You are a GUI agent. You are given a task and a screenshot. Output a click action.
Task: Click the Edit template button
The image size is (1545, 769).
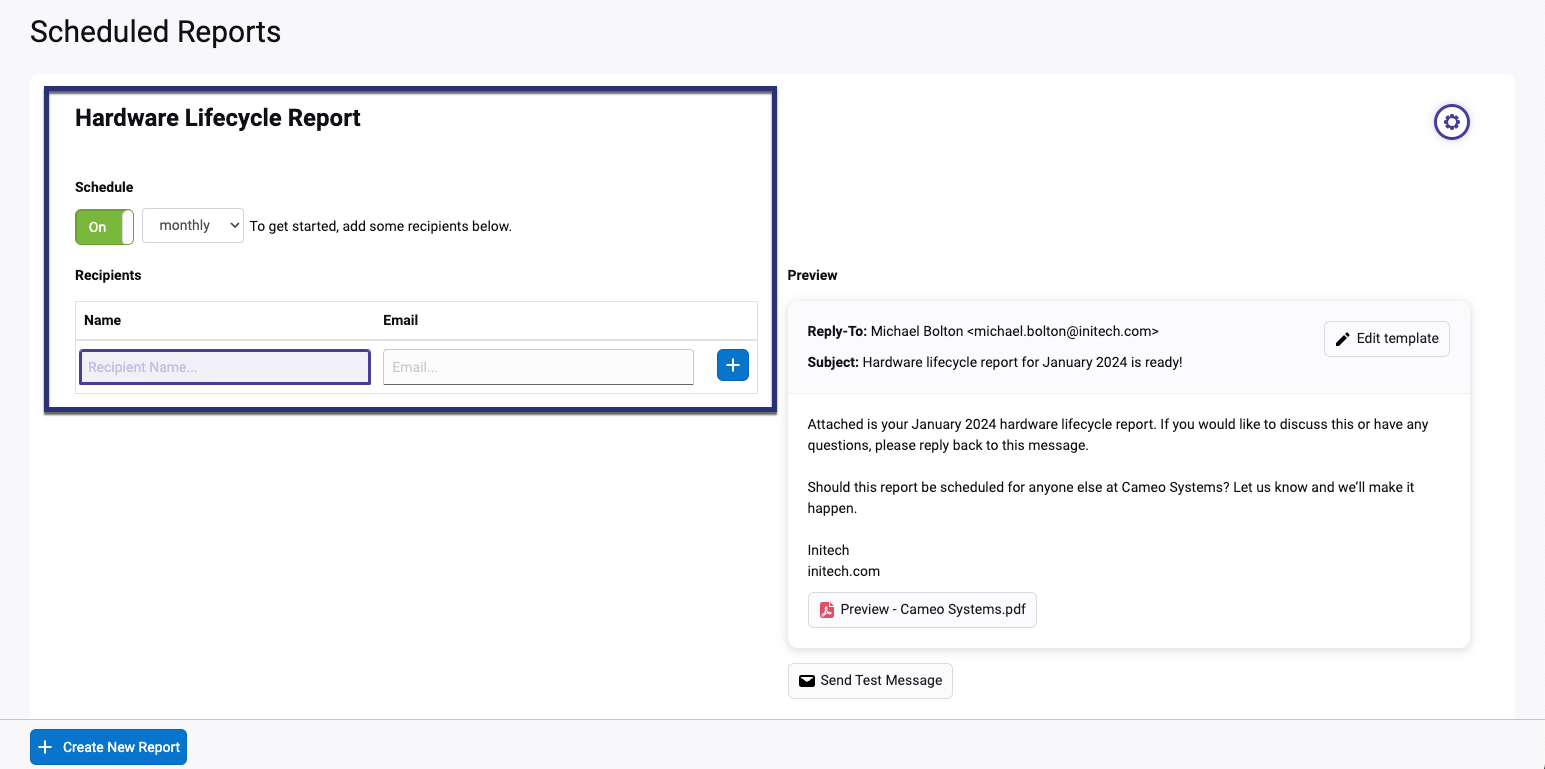1387,339
